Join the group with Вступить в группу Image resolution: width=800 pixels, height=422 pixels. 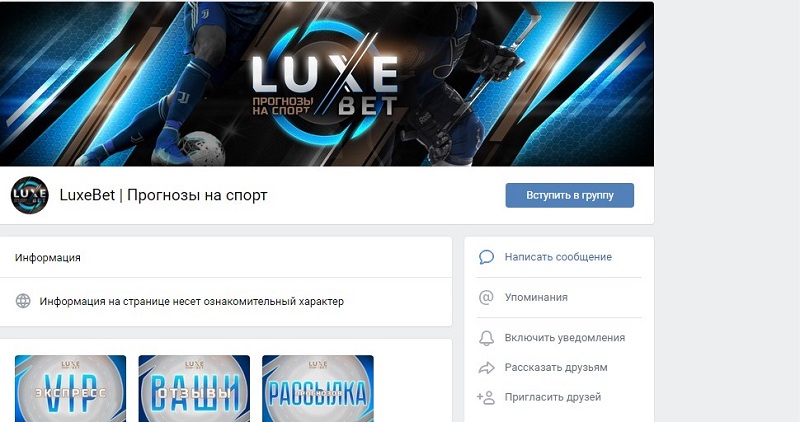click(x=569, y=195)
